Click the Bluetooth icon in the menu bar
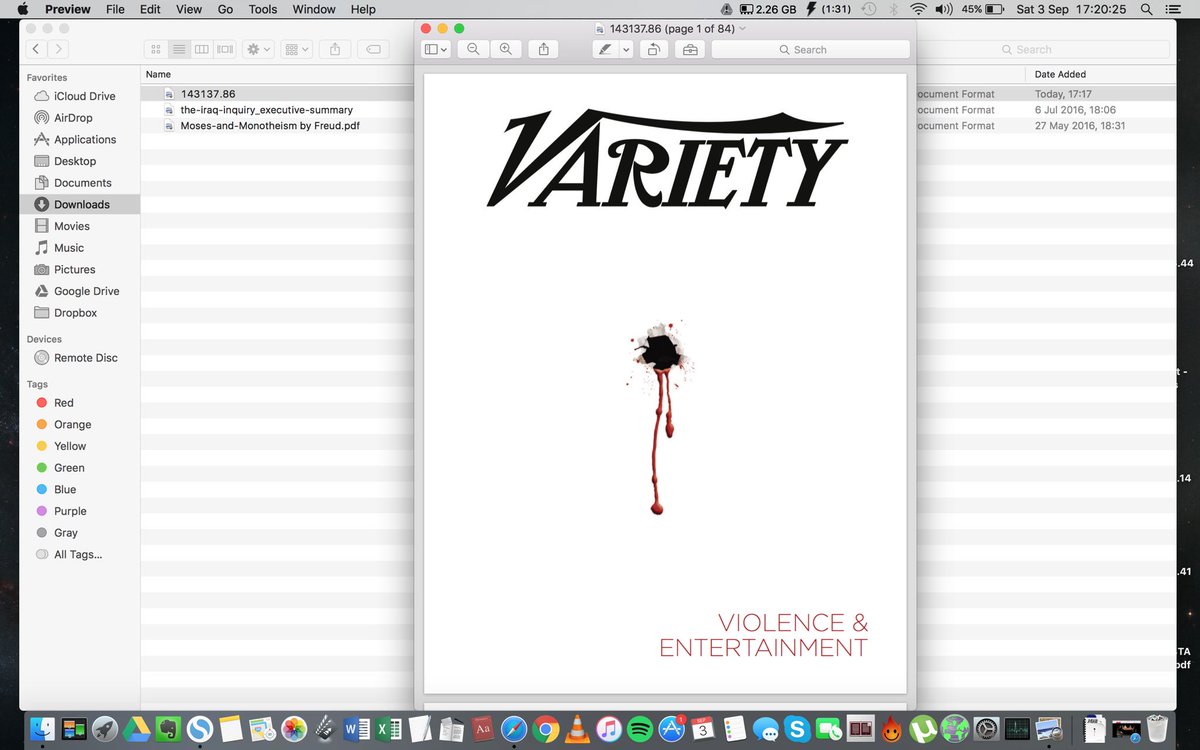1200x750 pixels. click(894, 9)
